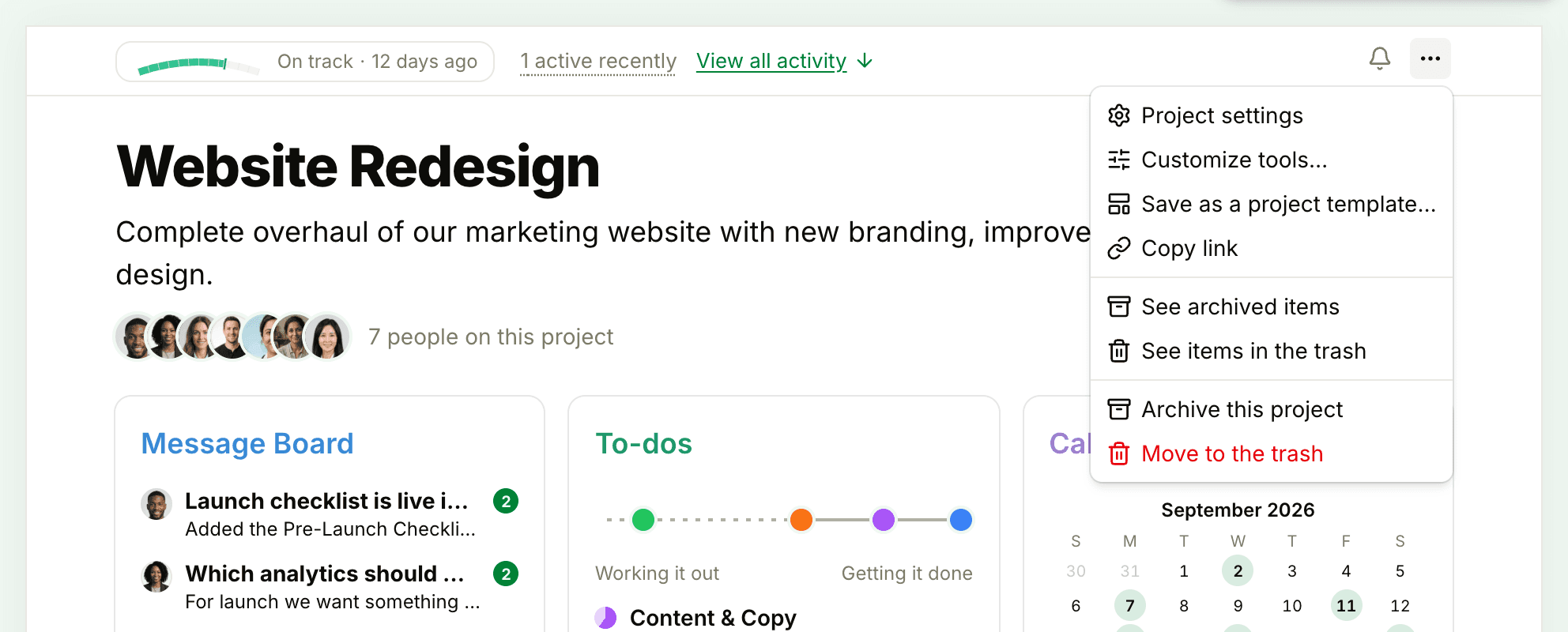Click the gear icon beside Project settings
The width and height of the screenshot is (1568, 632).
click(x=1119, y=115)
